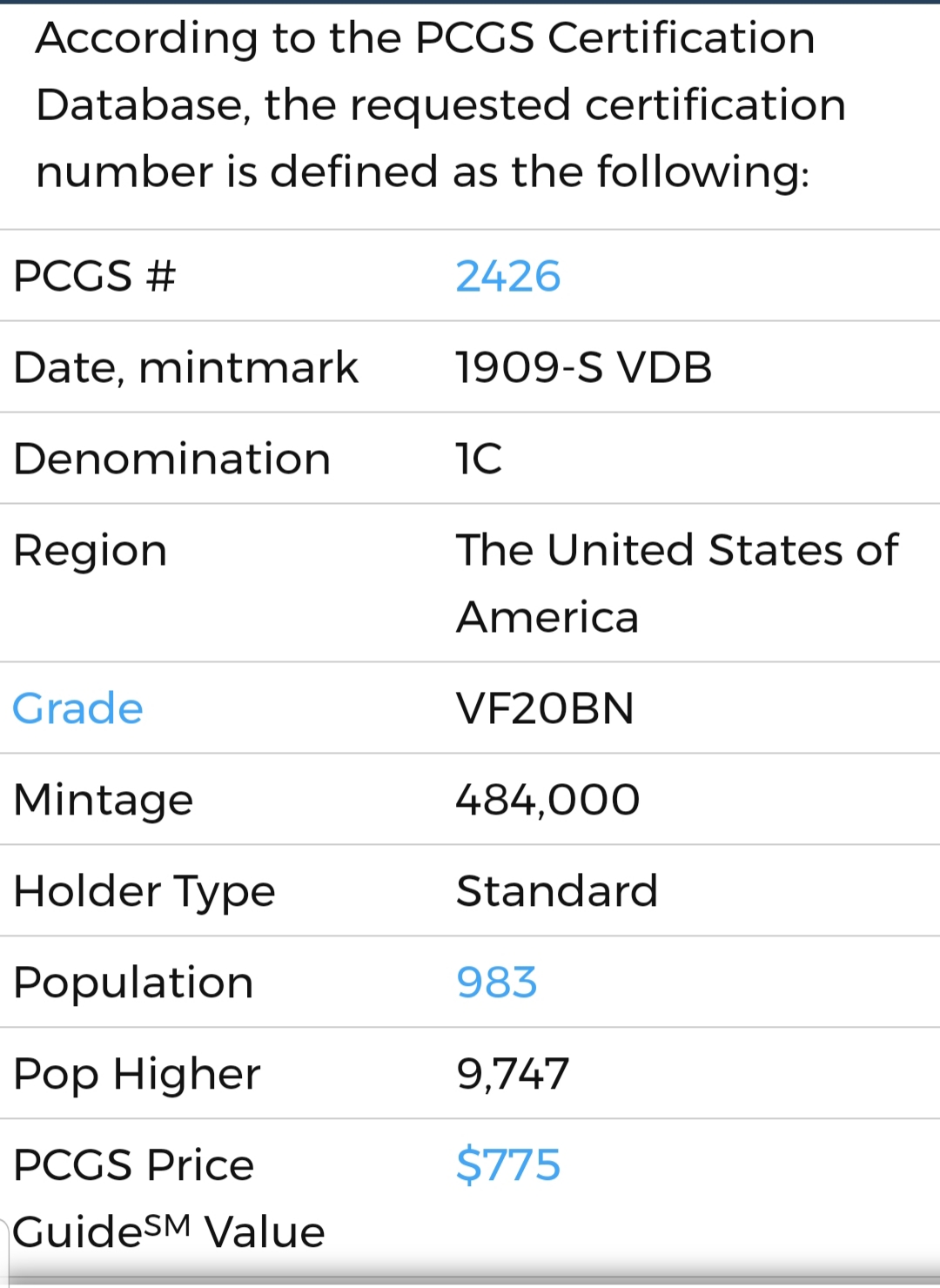Click the Denomination row label
Screen dimensions: 940x1288
(x=172, y=459)
